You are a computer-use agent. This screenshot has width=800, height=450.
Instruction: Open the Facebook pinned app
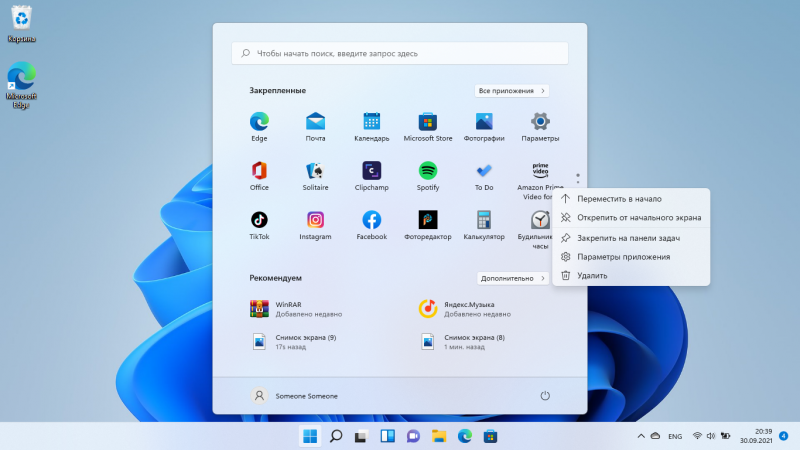(371, 219)
